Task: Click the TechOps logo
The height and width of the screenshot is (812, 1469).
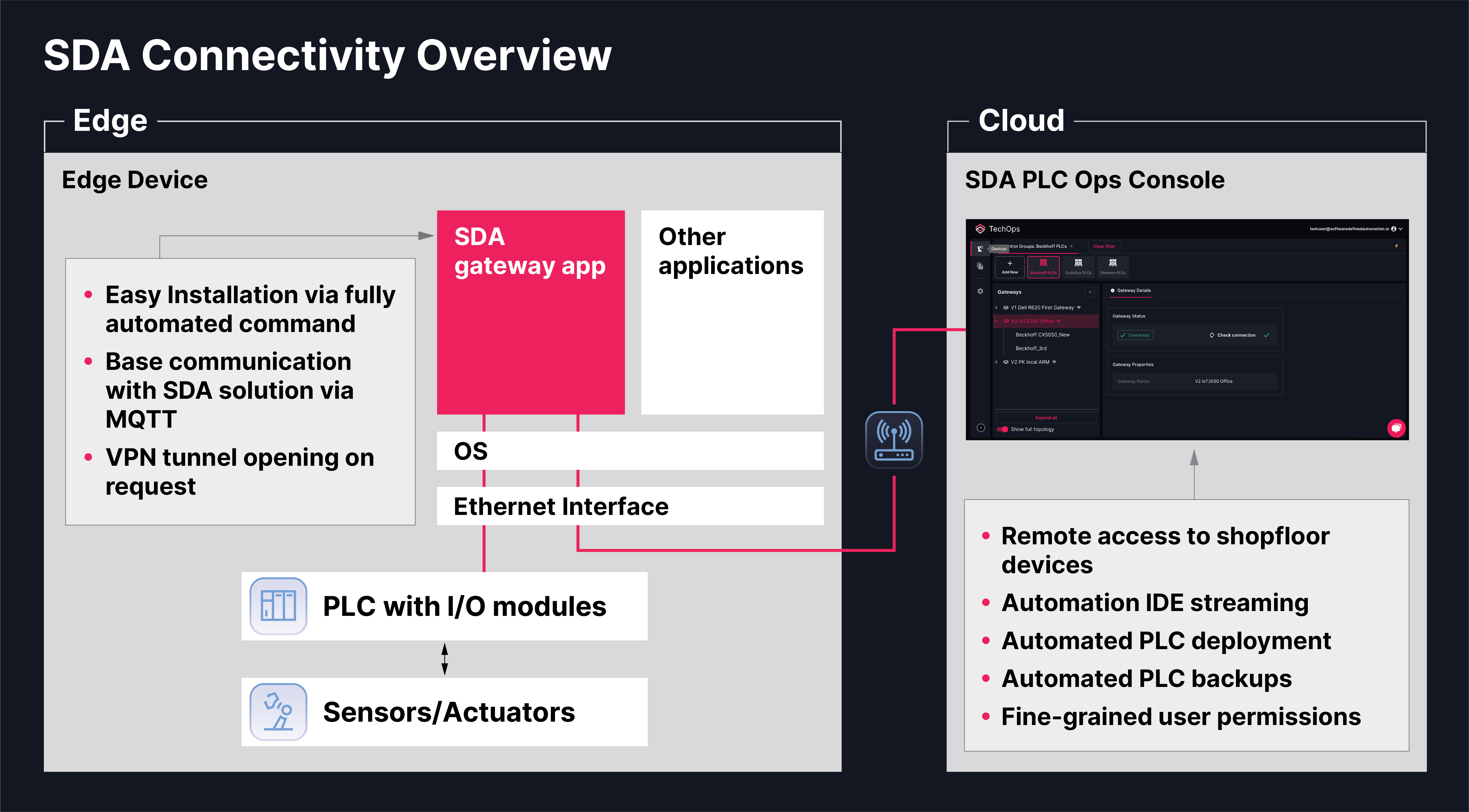Action: [980, 229]
